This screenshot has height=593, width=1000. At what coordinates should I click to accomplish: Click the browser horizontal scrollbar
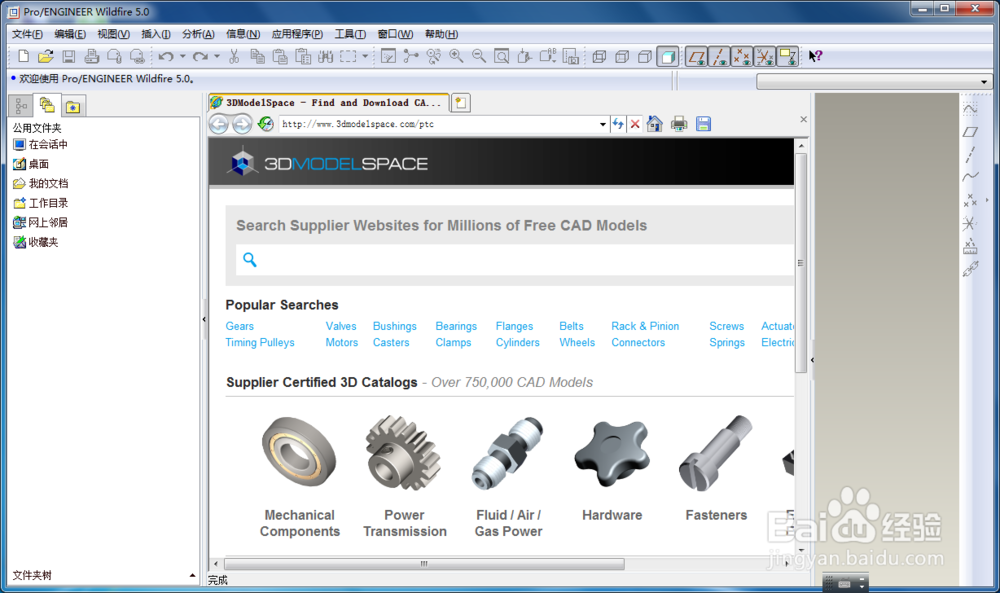pyautogui.click(x=424, y=564)
